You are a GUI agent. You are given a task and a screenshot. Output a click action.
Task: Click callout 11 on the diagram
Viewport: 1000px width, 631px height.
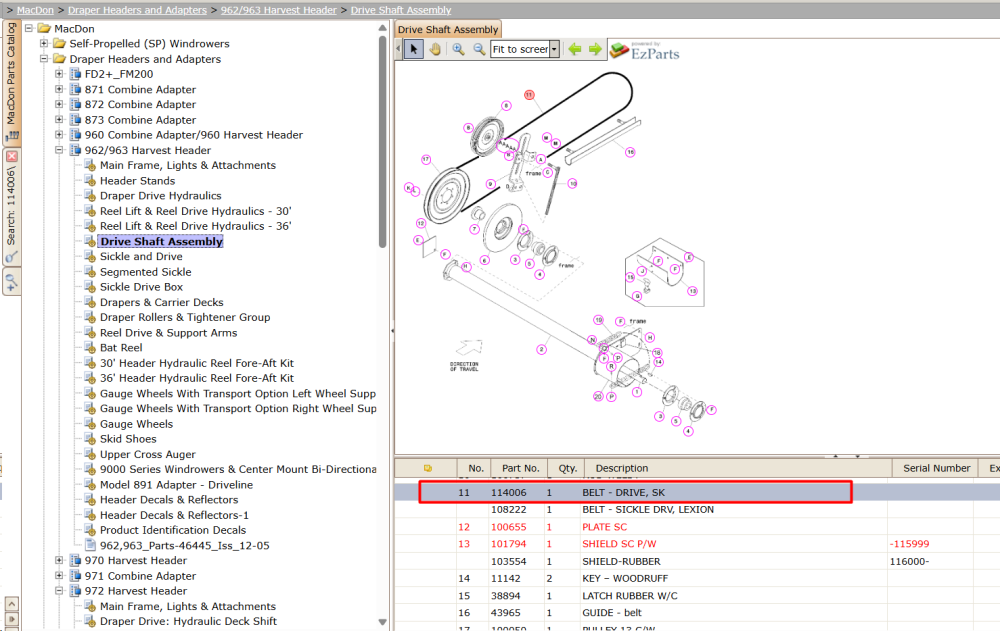[x=529, y=95]
